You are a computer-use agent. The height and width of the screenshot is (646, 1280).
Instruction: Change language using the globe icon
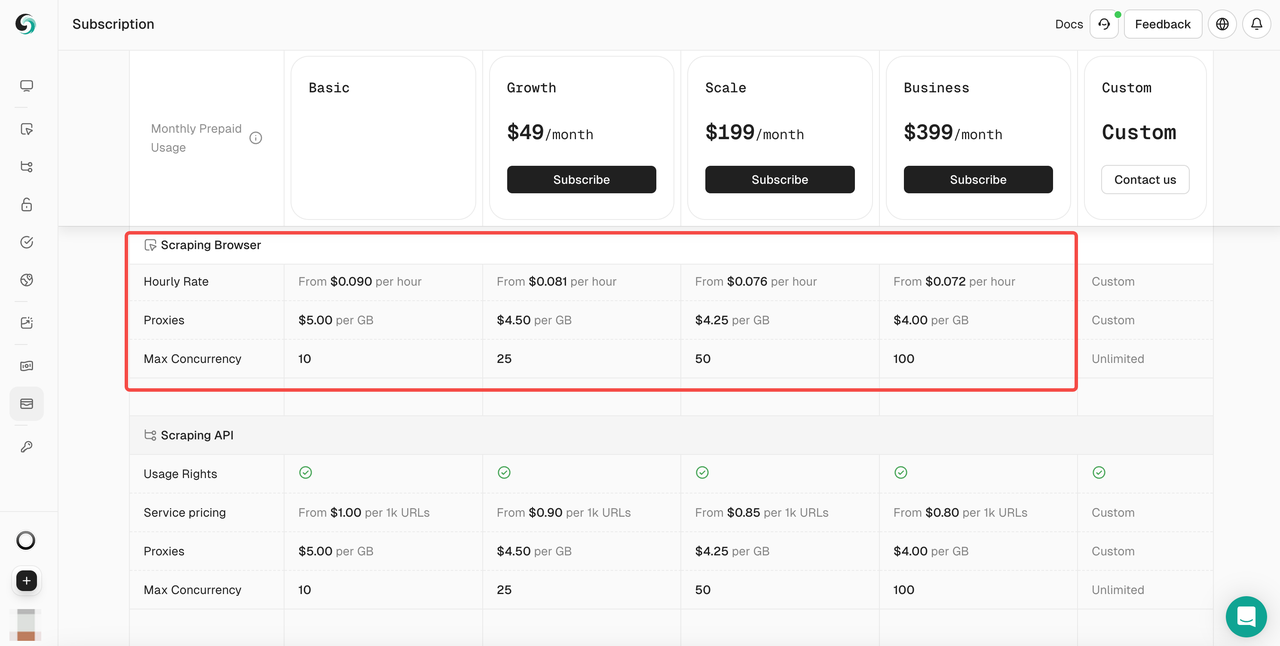point(1222,23)
